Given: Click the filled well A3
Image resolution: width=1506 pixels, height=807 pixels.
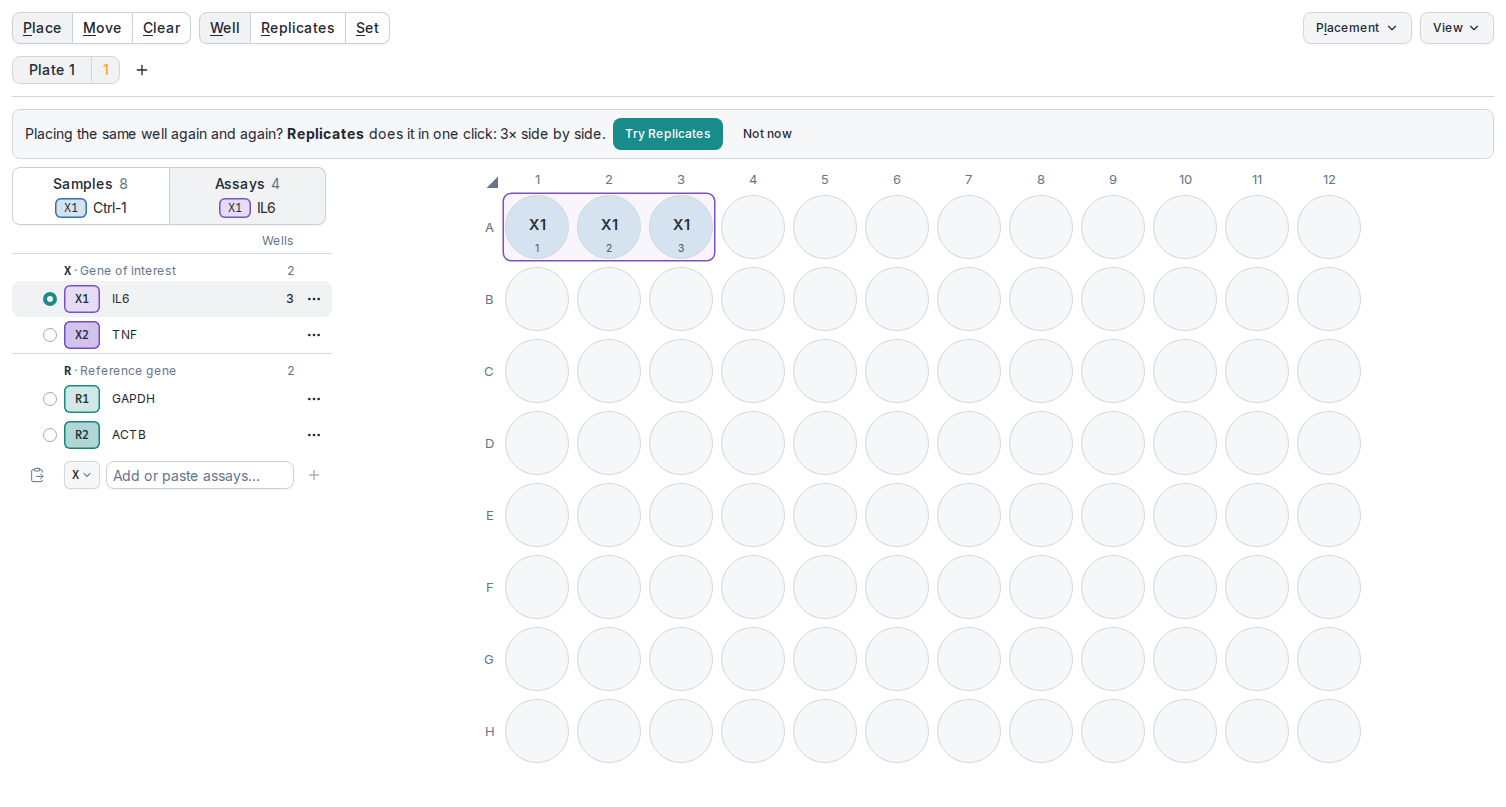Looking at the screenshot, I should [681, 227].
